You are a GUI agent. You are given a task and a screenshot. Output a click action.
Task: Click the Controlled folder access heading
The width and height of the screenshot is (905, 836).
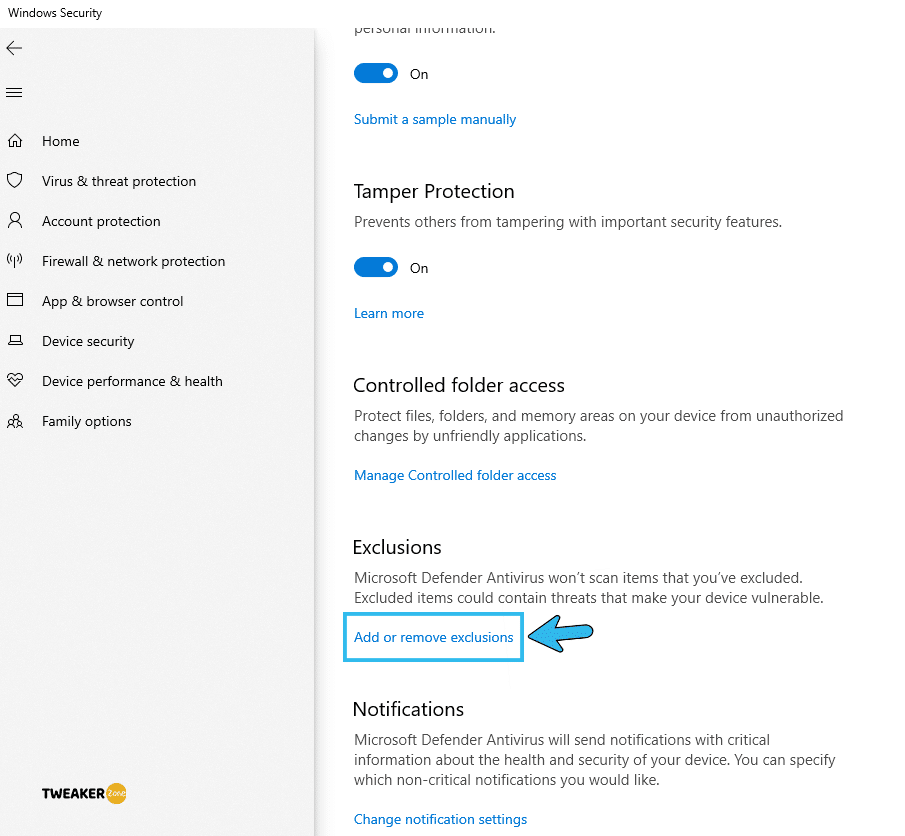(x=459, y=385)
